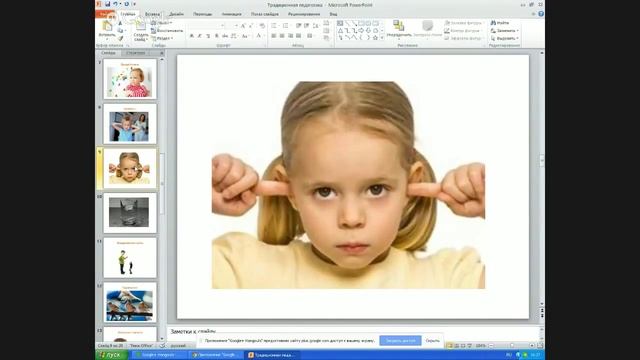Toggle bold formatting
Viewport: 640px width, 360px height.
191,36
